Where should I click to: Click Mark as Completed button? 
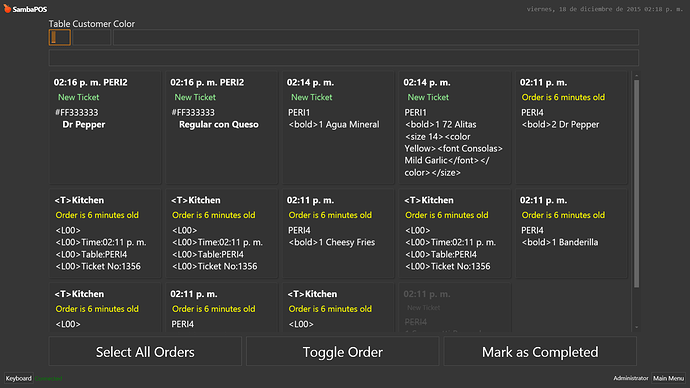point(540,351)
